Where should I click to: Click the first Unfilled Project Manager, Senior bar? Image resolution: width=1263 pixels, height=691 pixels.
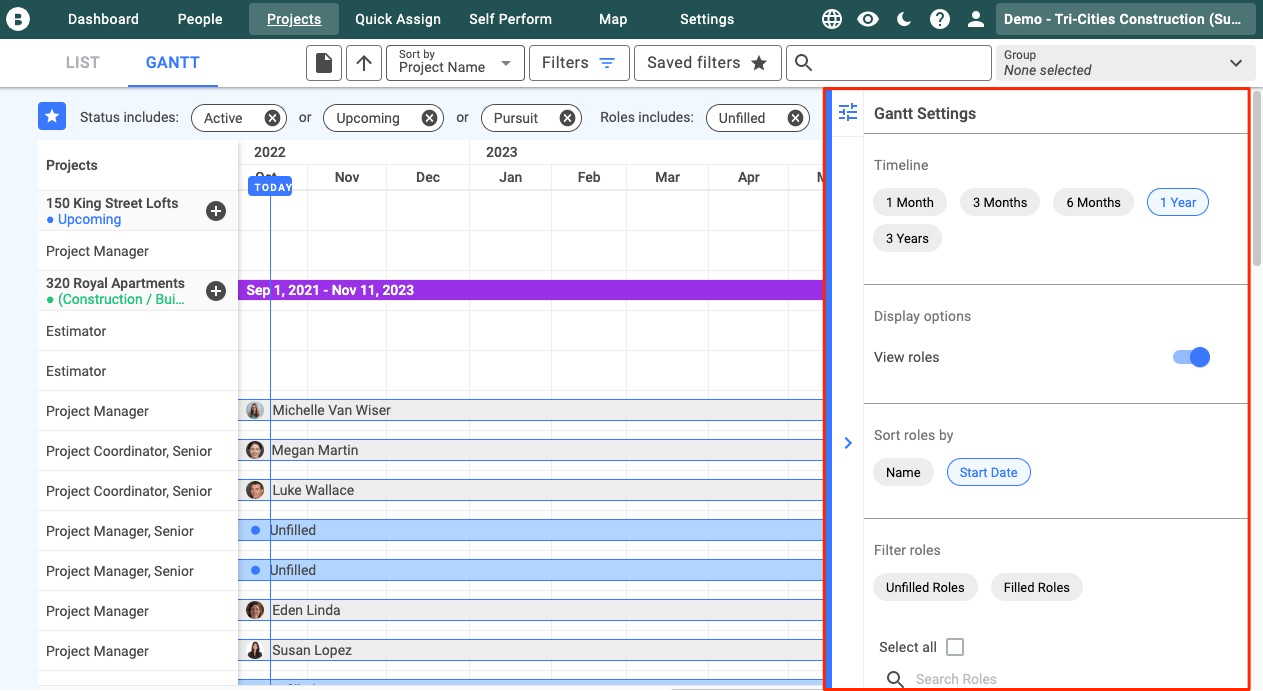tap(530, 530)
